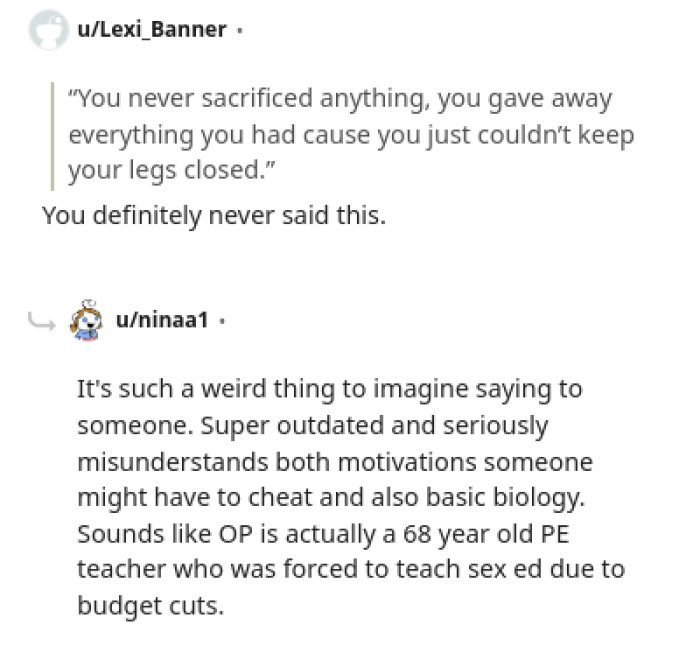Click the words "Sounds like OP" in reply
The width and height of the screenshot is (700, 667).
coord(155,533)
